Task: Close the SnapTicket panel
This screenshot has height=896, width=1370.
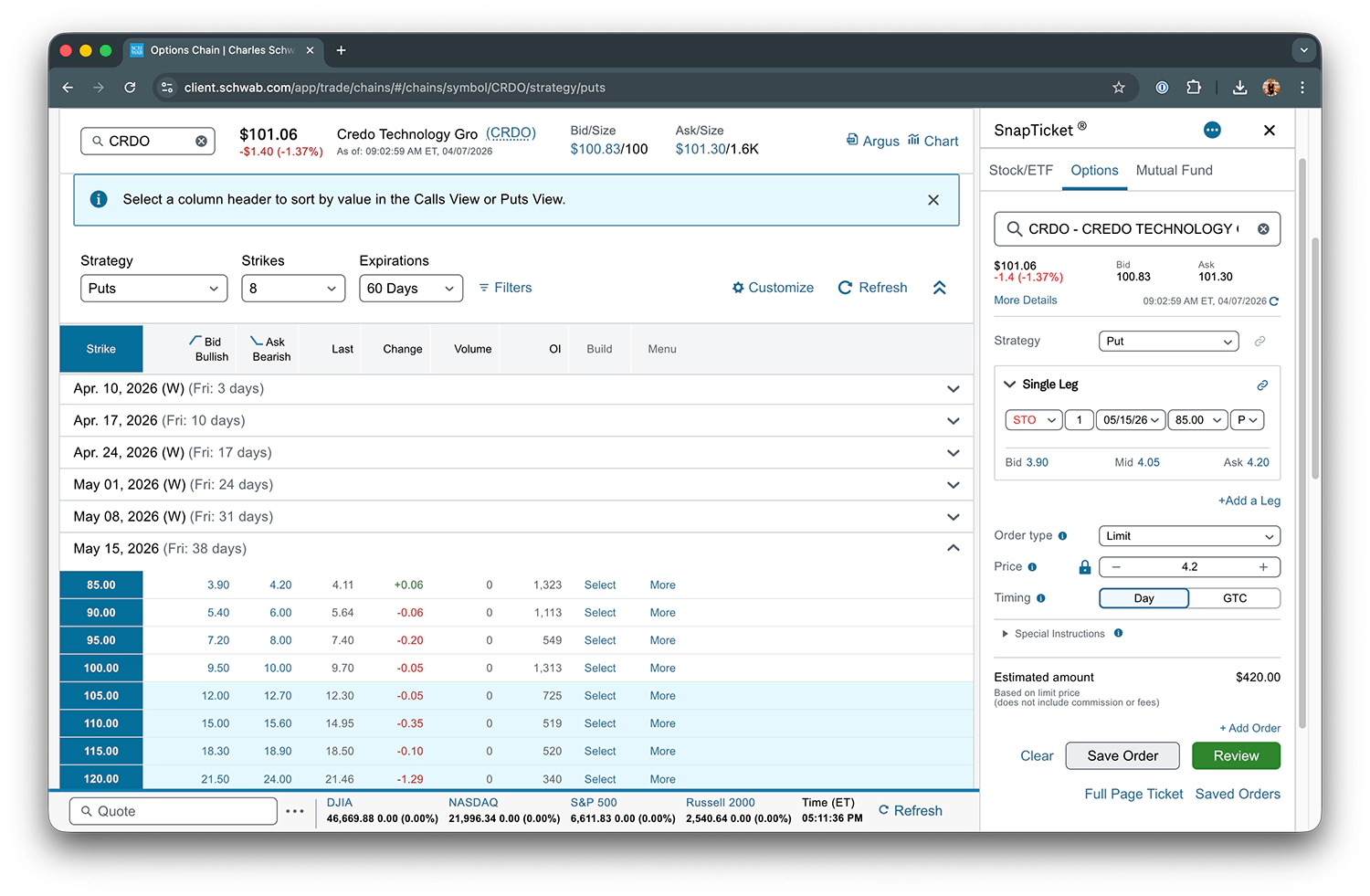Action: tap(1270, 131)
